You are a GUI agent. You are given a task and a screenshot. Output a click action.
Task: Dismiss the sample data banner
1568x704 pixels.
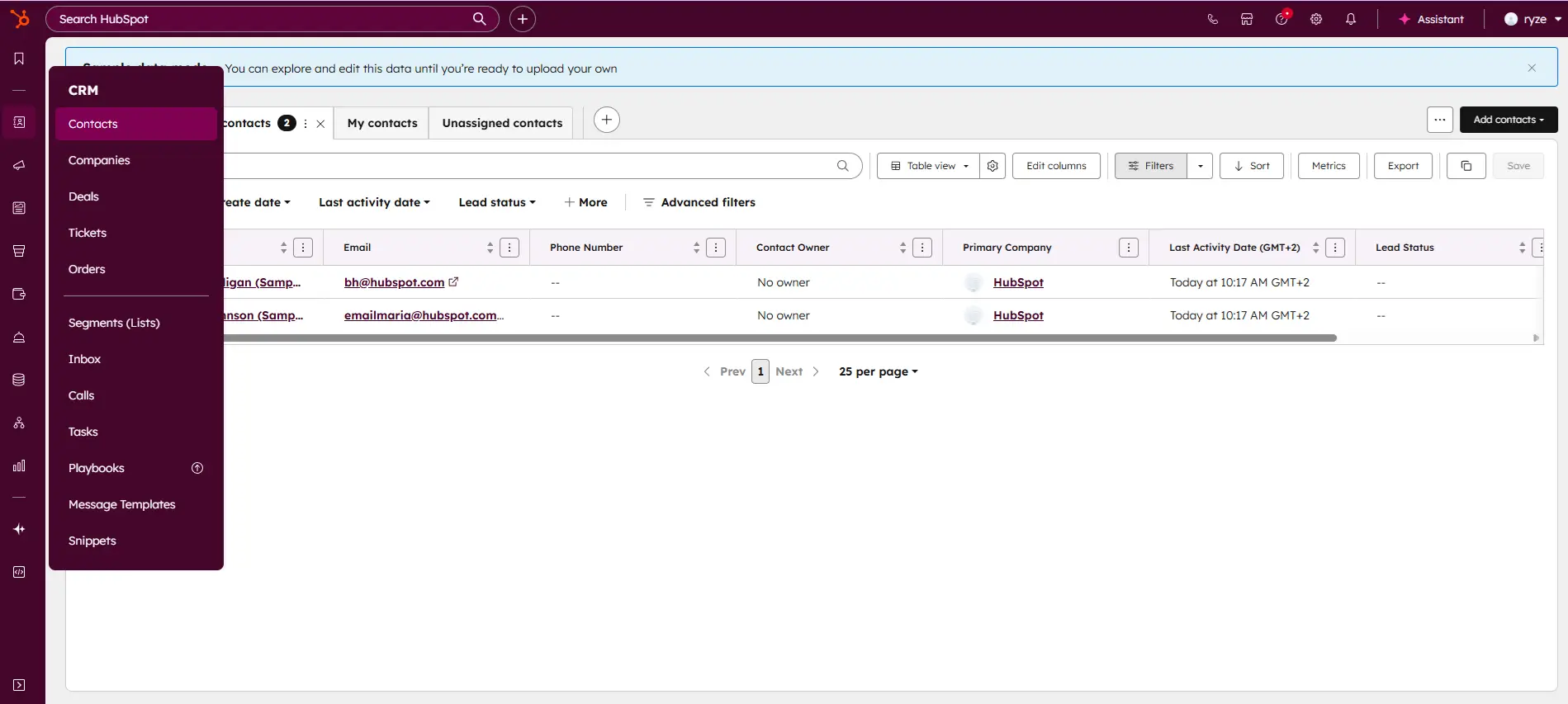[1532, 68]
